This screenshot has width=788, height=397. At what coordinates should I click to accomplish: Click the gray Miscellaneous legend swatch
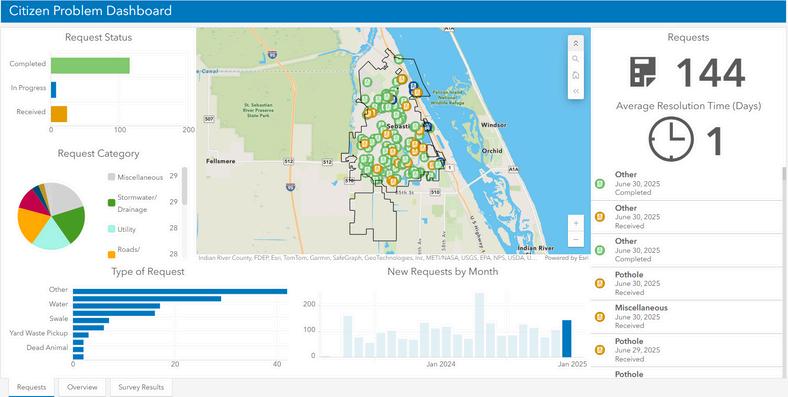(x=111, y=177)
